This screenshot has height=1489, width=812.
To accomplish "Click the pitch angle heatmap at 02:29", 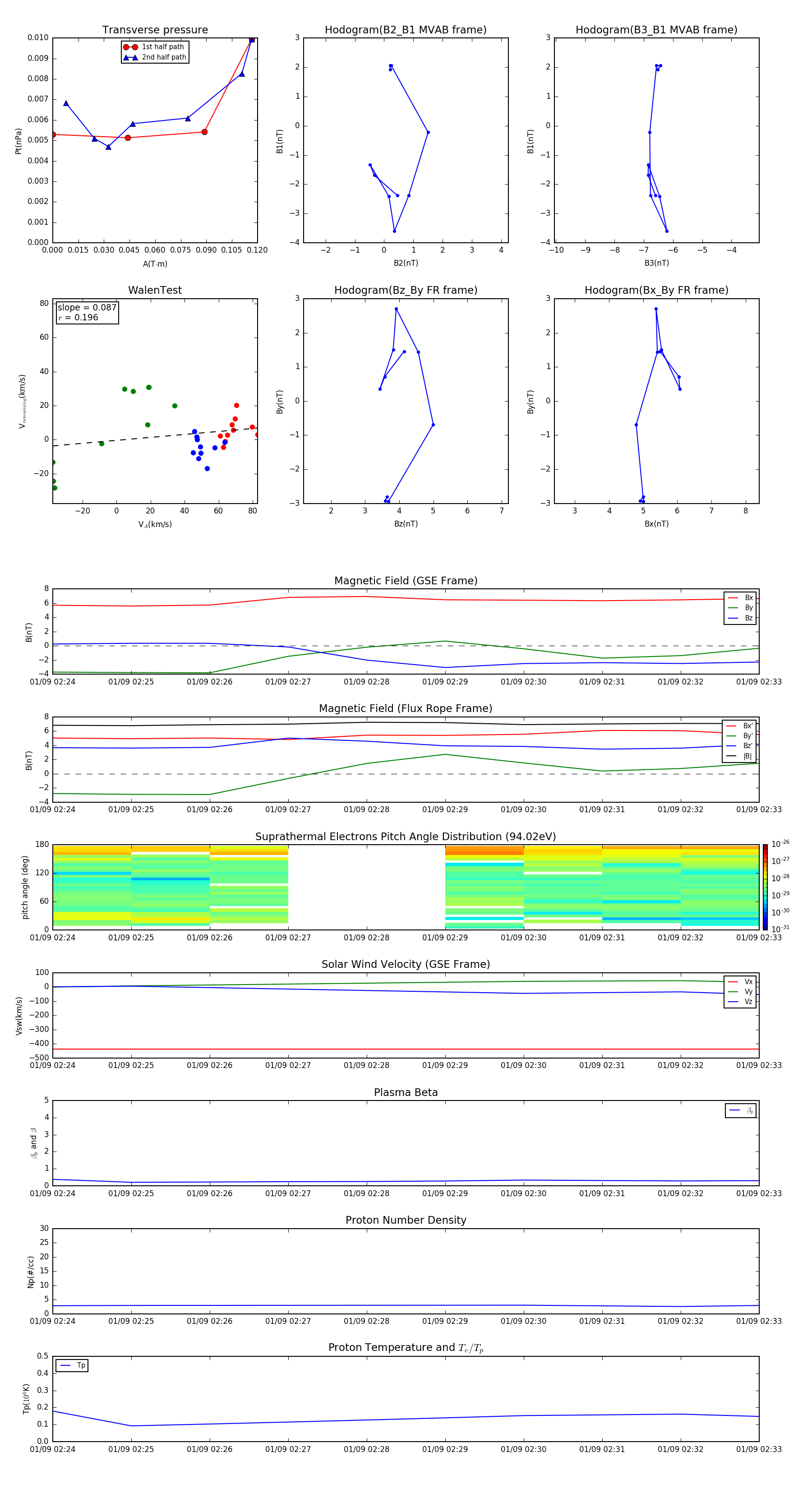I will point(484,887).
